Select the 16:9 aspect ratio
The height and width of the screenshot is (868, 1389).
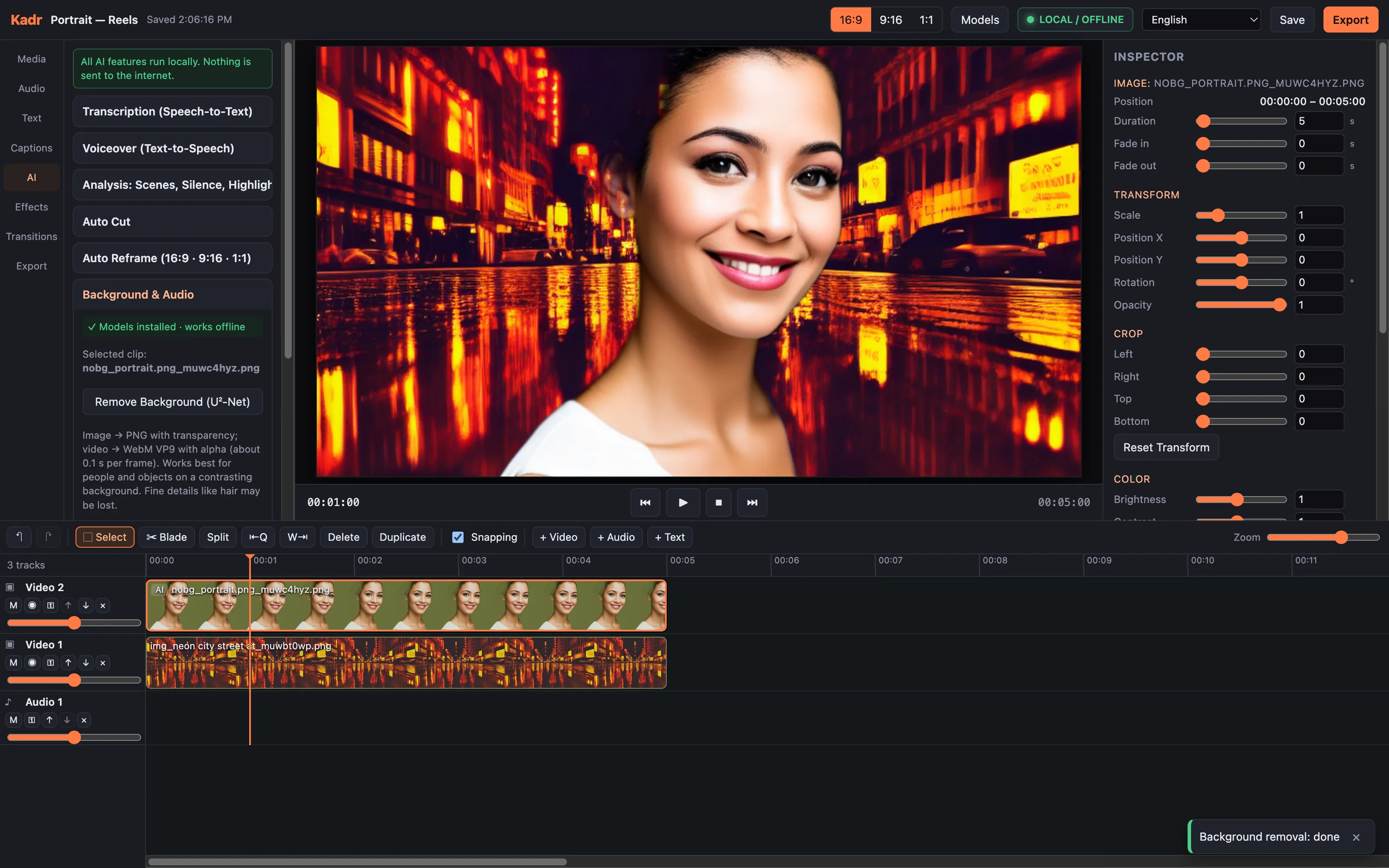click(x=851, y=20)
